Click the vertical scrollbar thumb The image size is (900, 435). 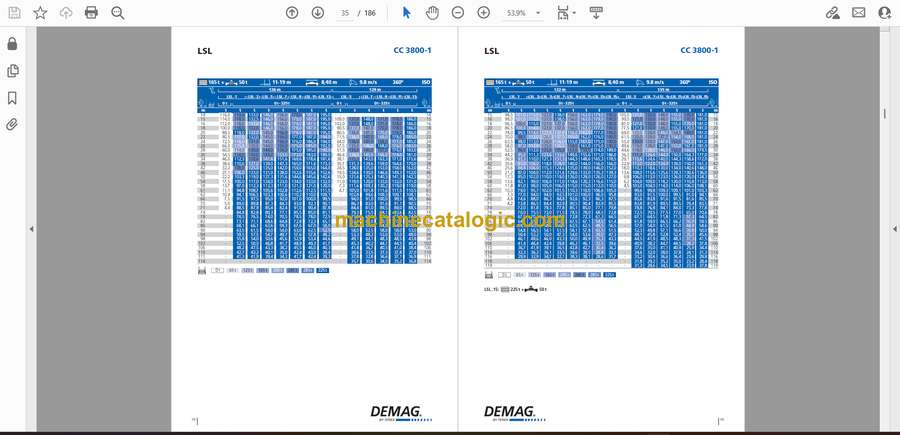pos(885,114)
